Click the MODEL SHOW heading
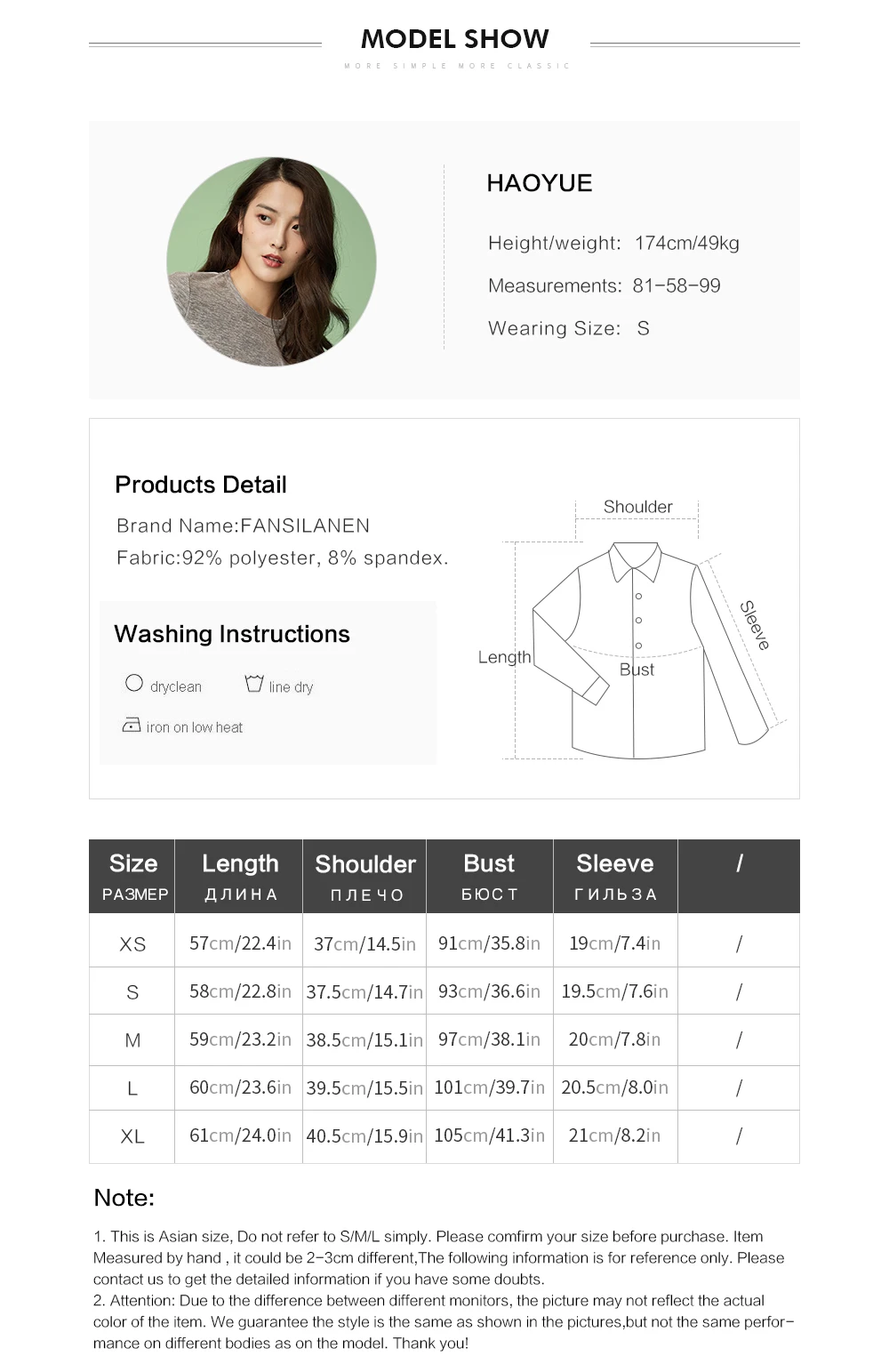The width and height of the screenshot is (889, 1372). (x=455, y=39)
